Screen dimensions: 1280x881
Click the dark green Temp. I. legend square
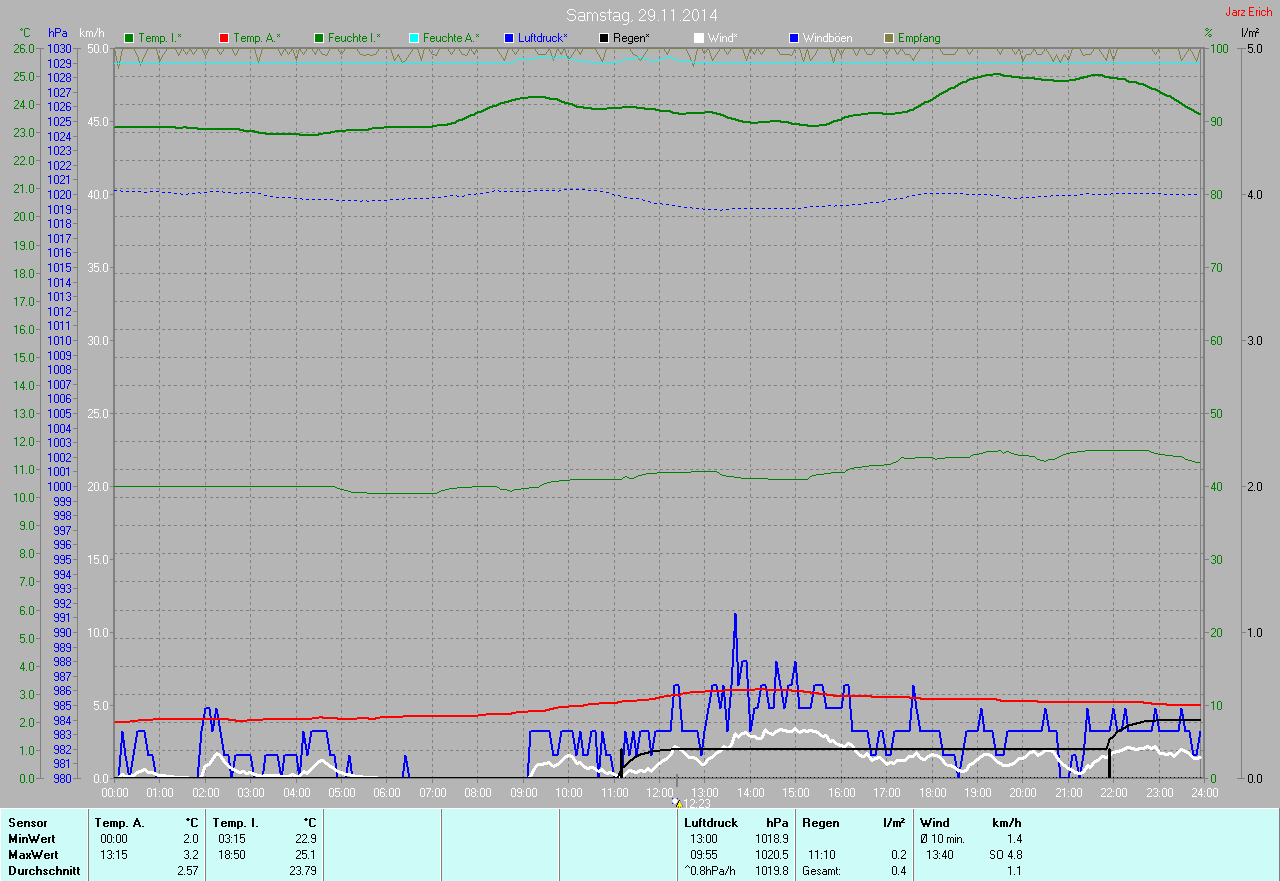pyautogui.click(x=129, y=38)
